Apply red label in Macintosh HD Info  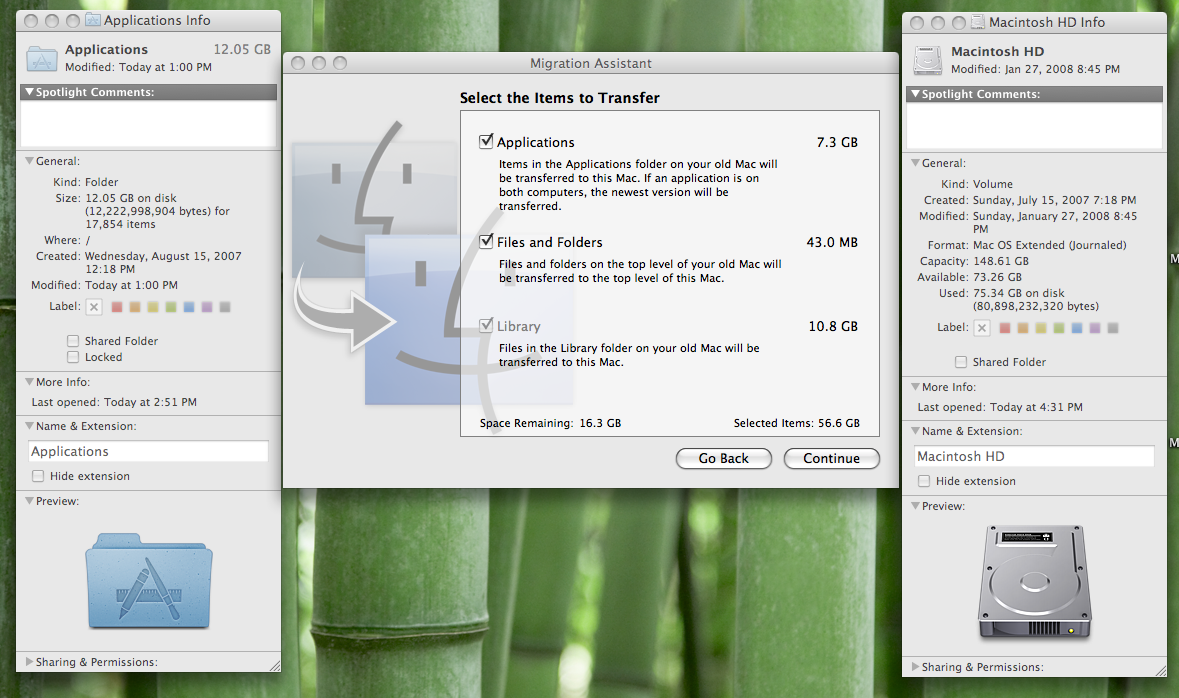1005,328
